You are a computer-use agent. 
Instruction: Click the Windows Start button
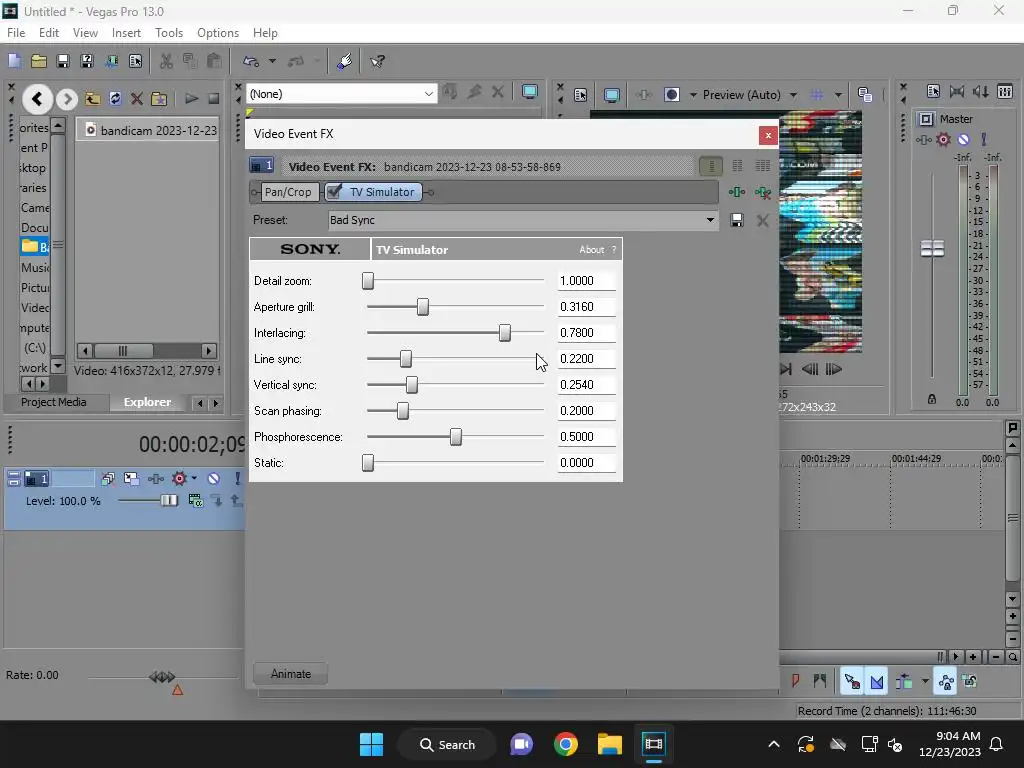pos(372,744)
